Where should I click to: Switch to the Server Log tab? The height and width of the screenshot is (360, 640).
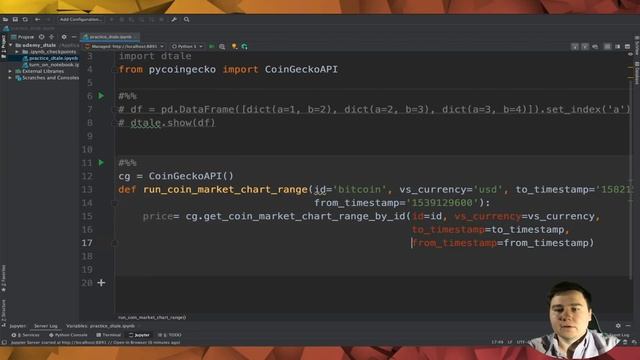pyautogui.click(x=46, y=326)
